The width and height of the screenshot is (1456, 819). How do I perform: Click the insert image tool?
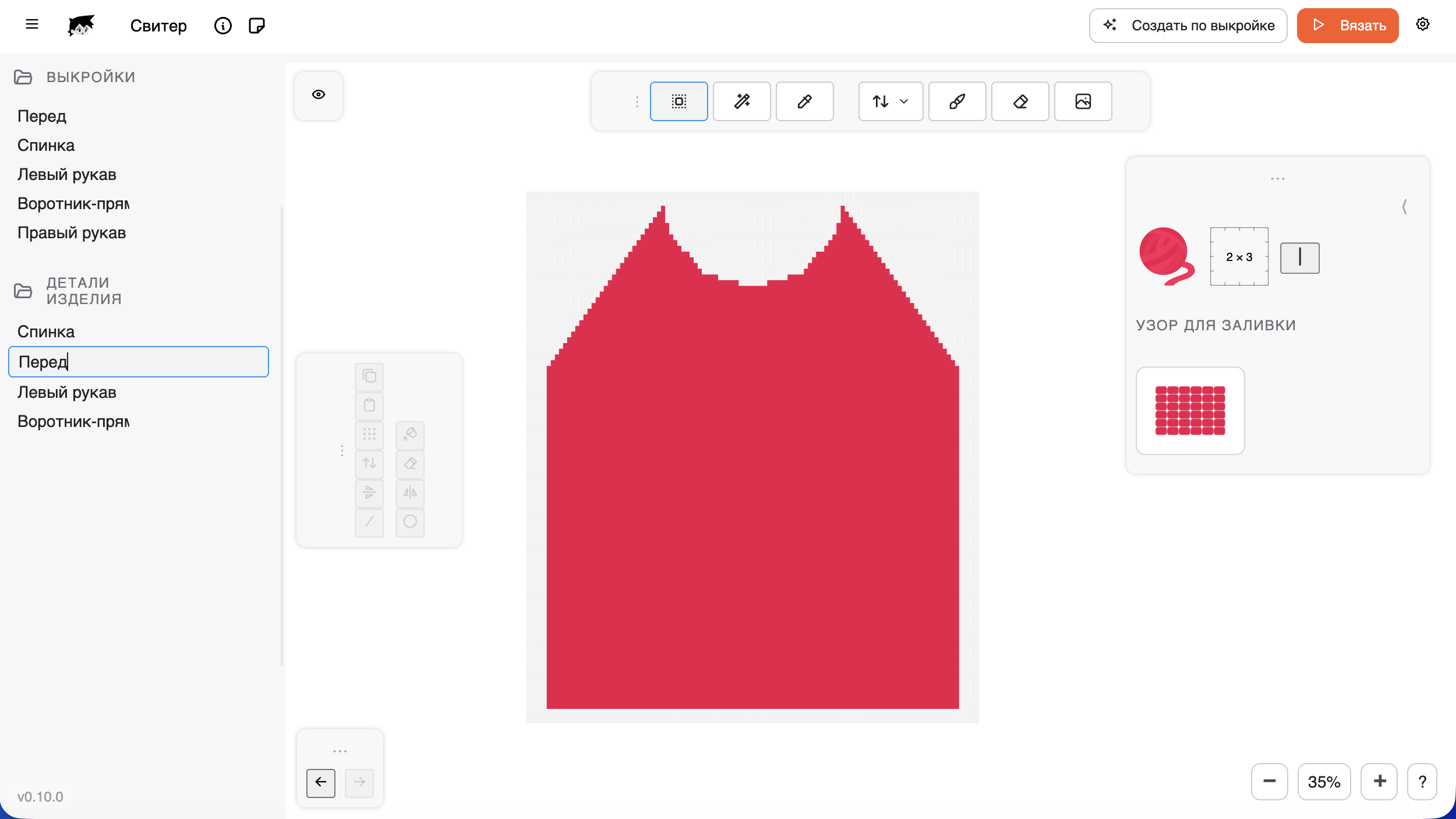pyautogui.click(x=1083, y=101)
